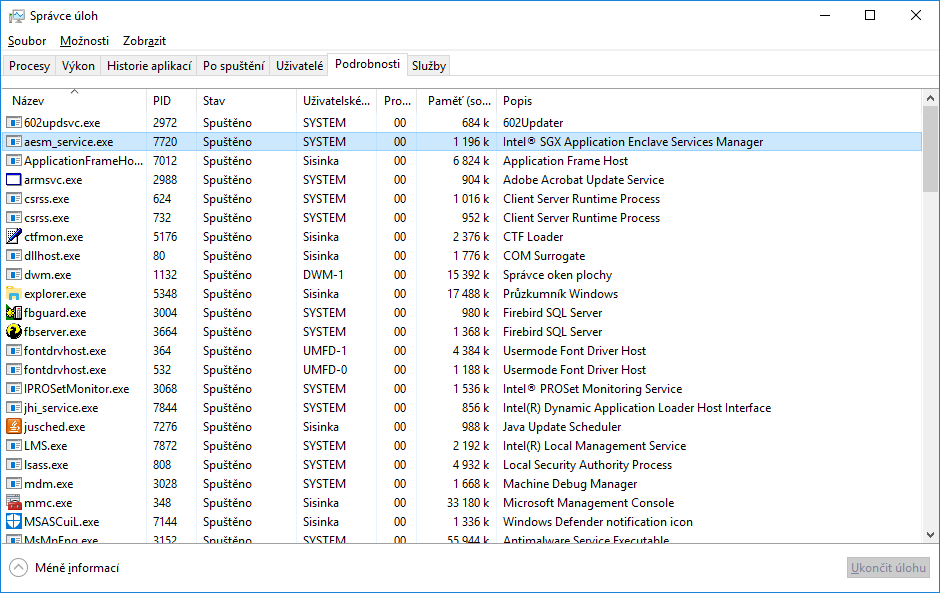Viewport: 940px width, 614px height.
Task: Click the ctfmon.exe pen icon
Action: pyautogui.click(x=14, y=237)
